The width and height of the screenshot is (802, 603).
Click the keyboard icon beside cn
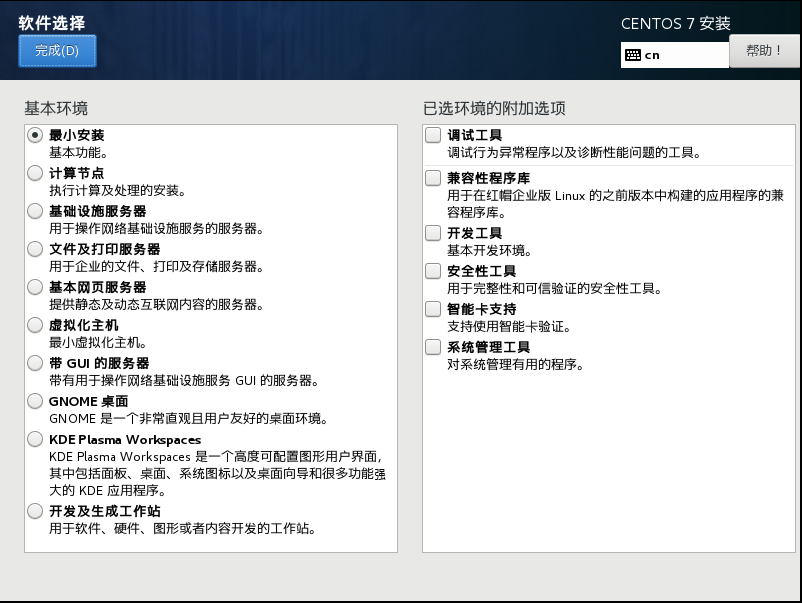pyautogui.click(x=633, y=55)
